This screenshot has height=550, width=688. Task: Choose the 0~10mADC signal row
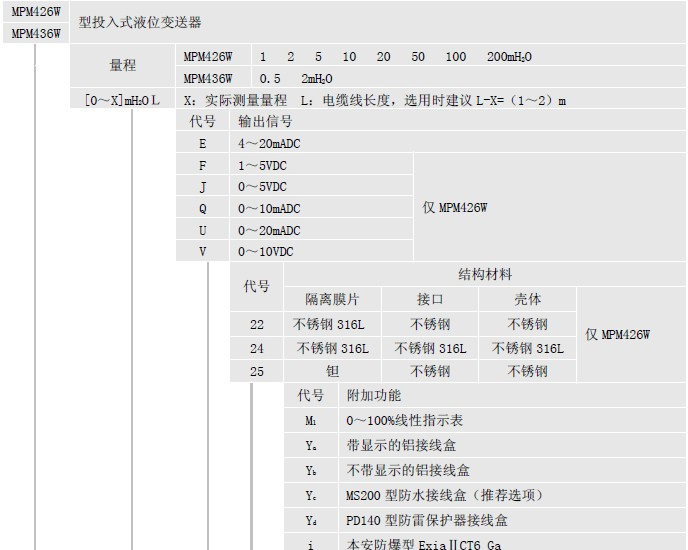(269, 209)
